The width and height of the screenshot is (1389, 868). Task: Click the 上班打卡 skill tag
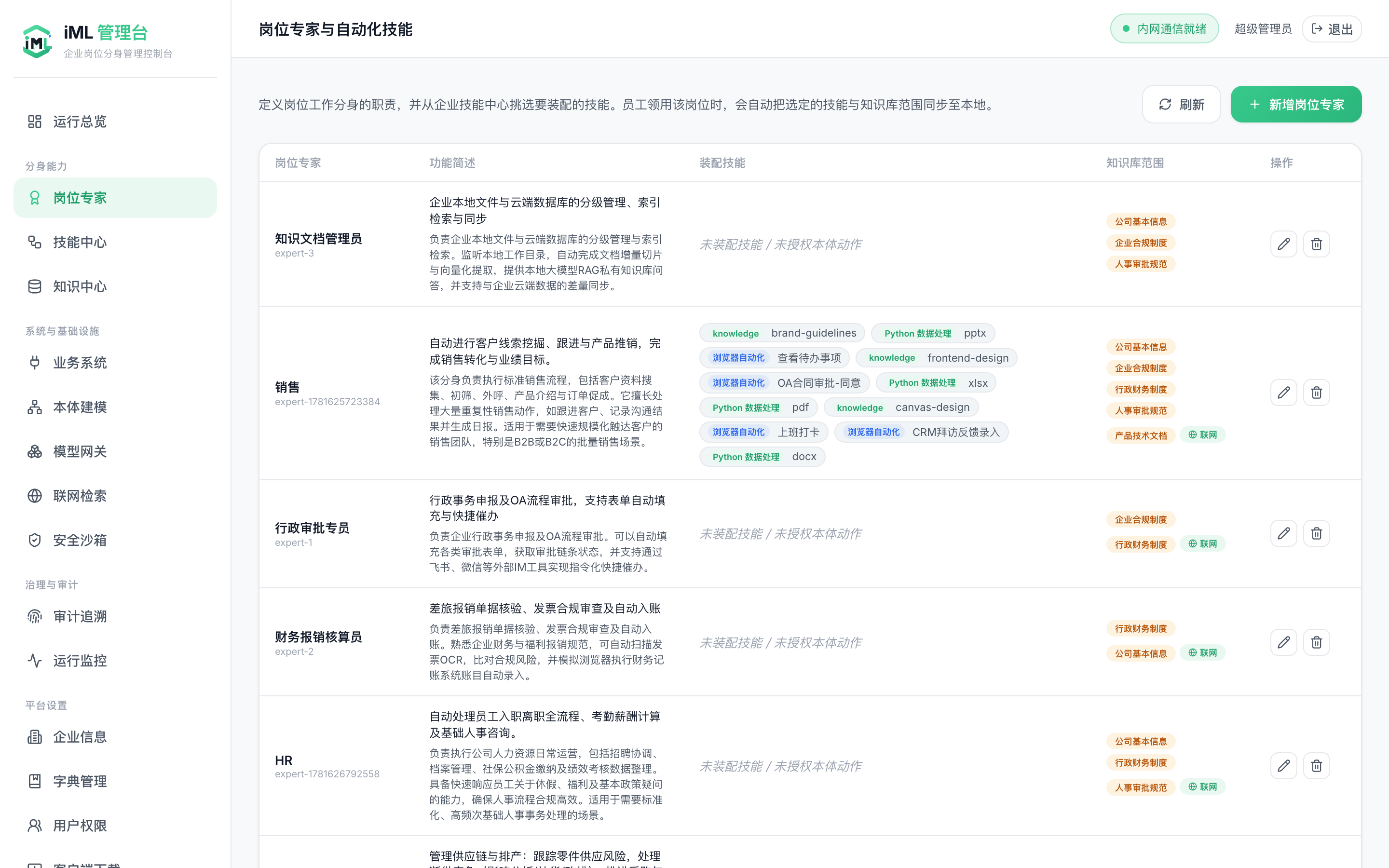764,432
